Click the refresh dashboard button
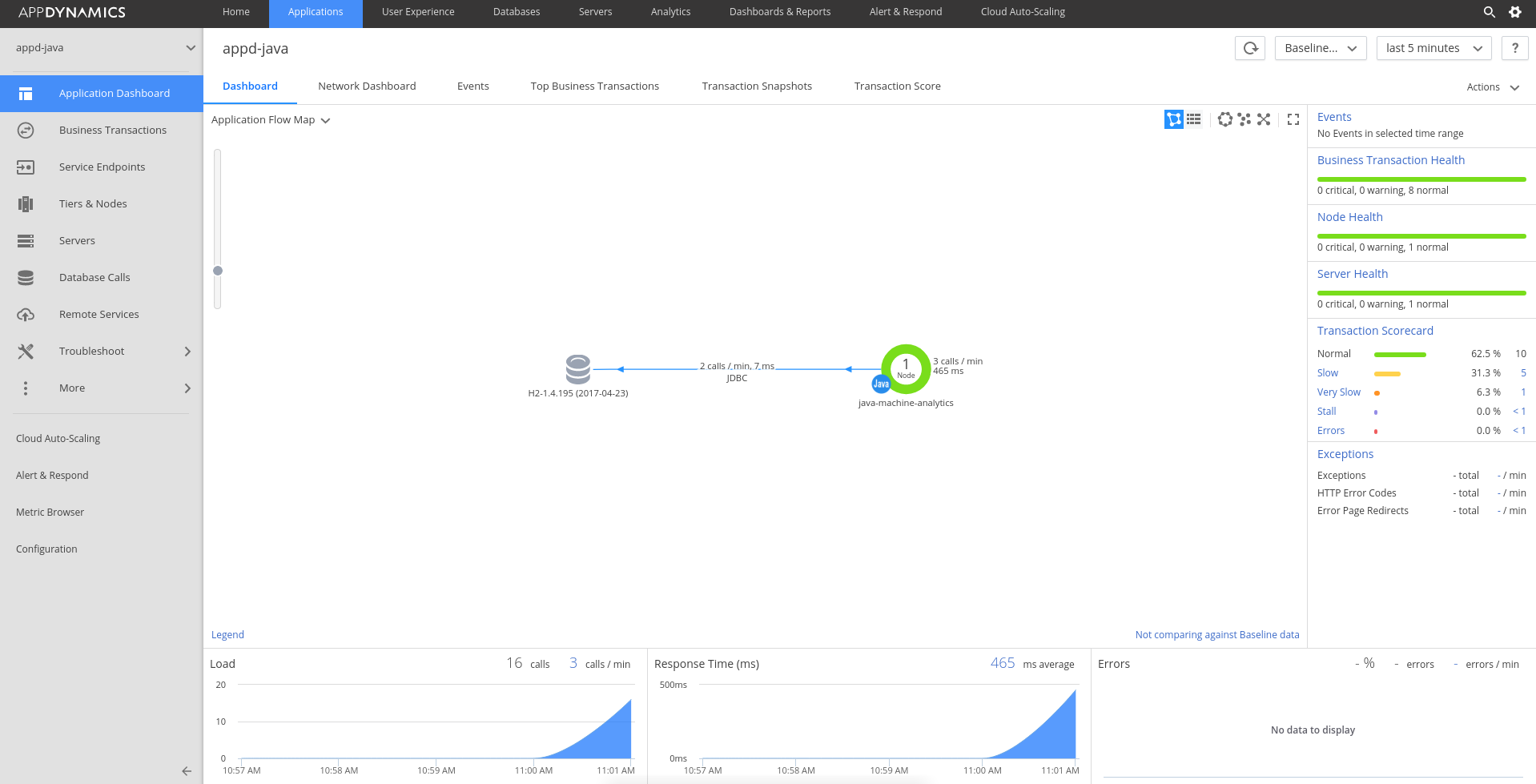Image resolution: width=1536 pixels, height=784 pixels. (1250, 48)
